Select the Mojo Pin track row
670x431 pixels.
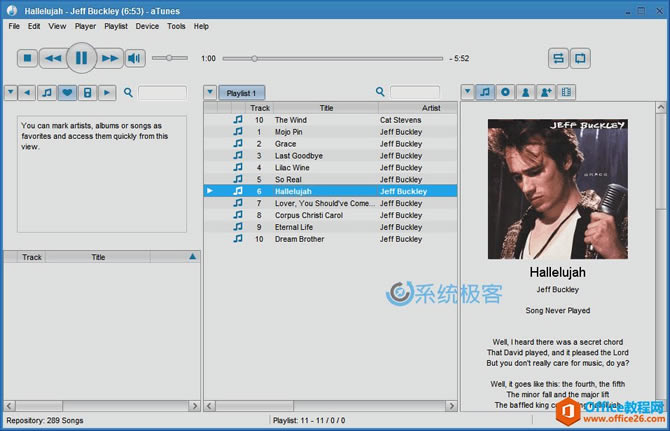(330, 132)
